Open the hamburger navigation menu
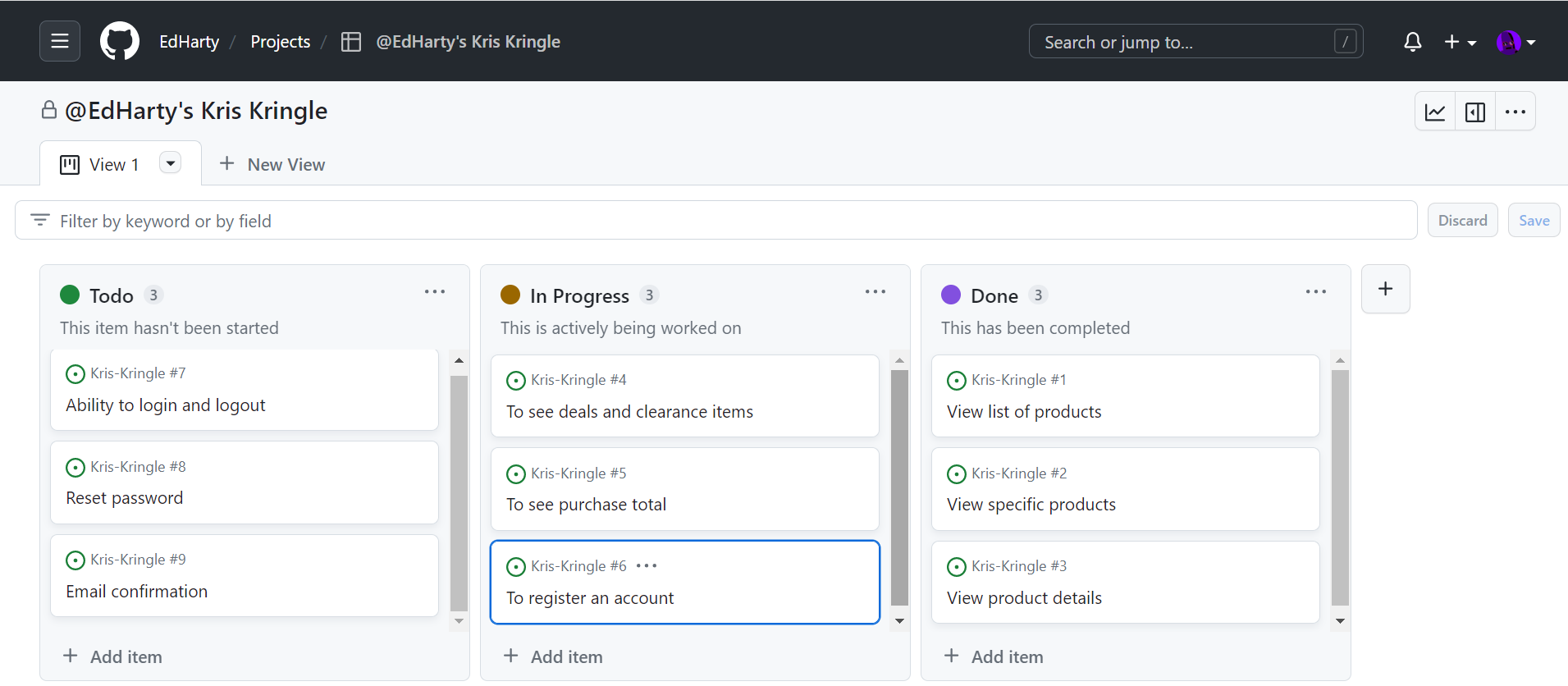 60,41
